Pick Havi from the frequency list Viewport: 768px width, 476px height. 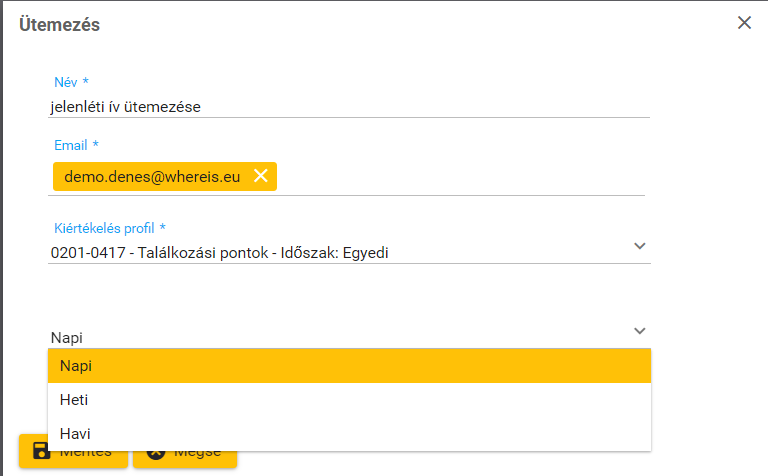click(x=349, y=433)
